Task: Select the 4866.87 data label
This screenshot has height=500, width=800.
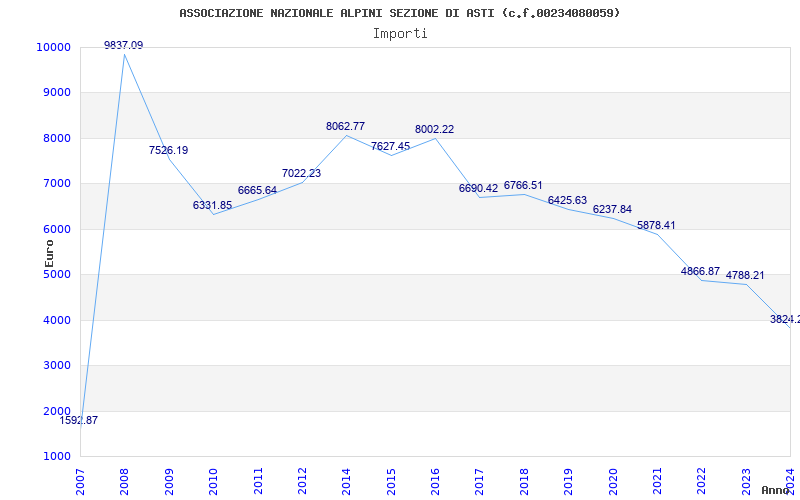Action: pyautogui.click(x=701, y=271)
